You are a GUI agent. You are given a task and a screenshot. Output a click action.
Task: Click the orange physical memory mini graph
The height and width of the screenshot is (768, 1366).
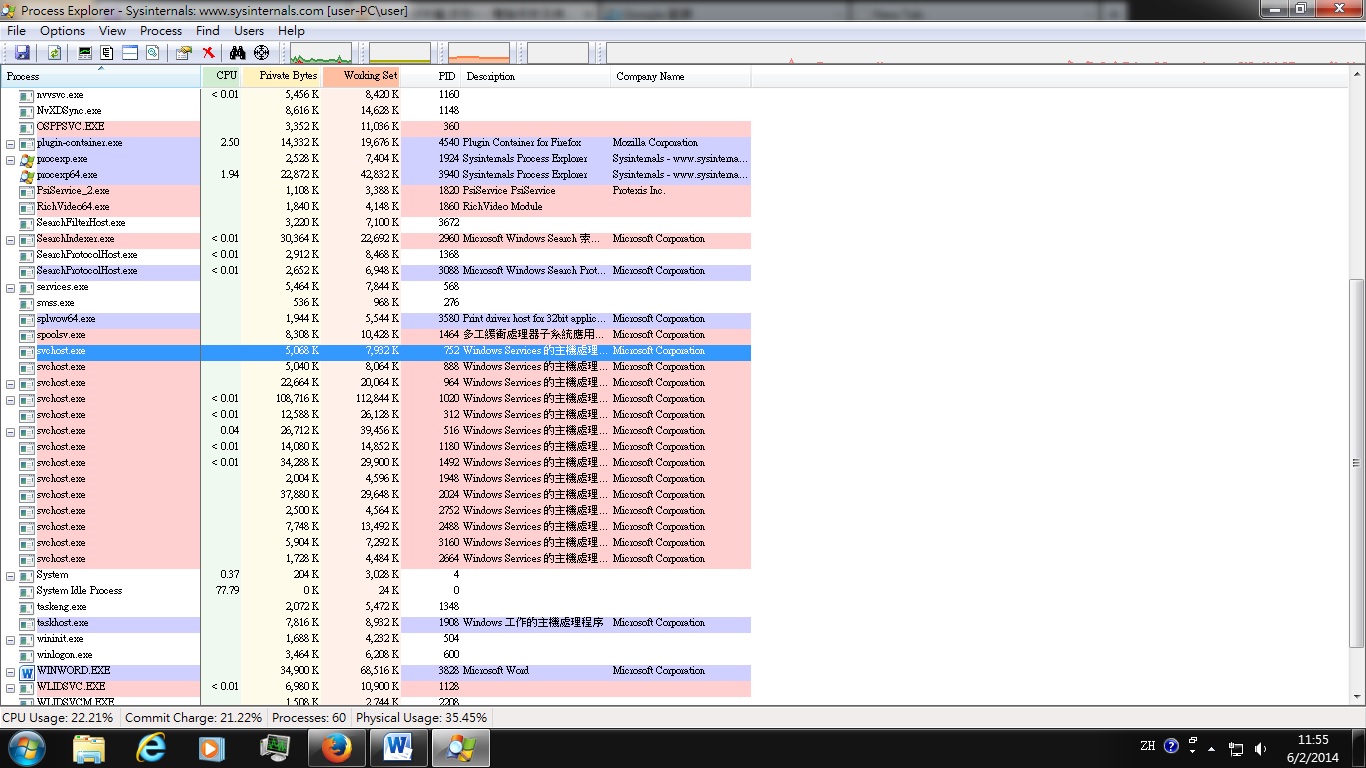479,53
